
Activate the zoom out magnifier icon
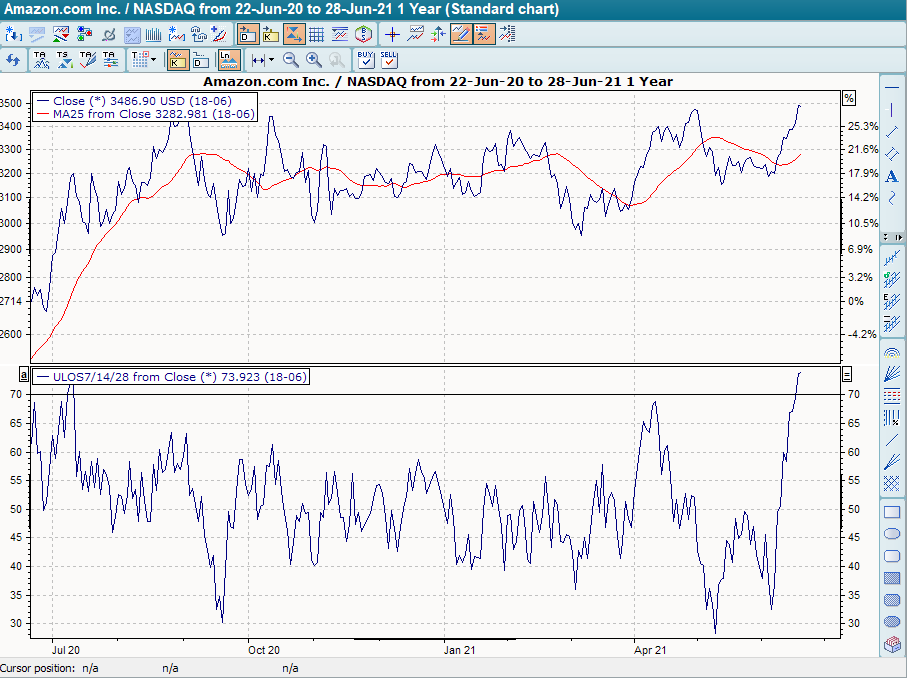[289, 60]
